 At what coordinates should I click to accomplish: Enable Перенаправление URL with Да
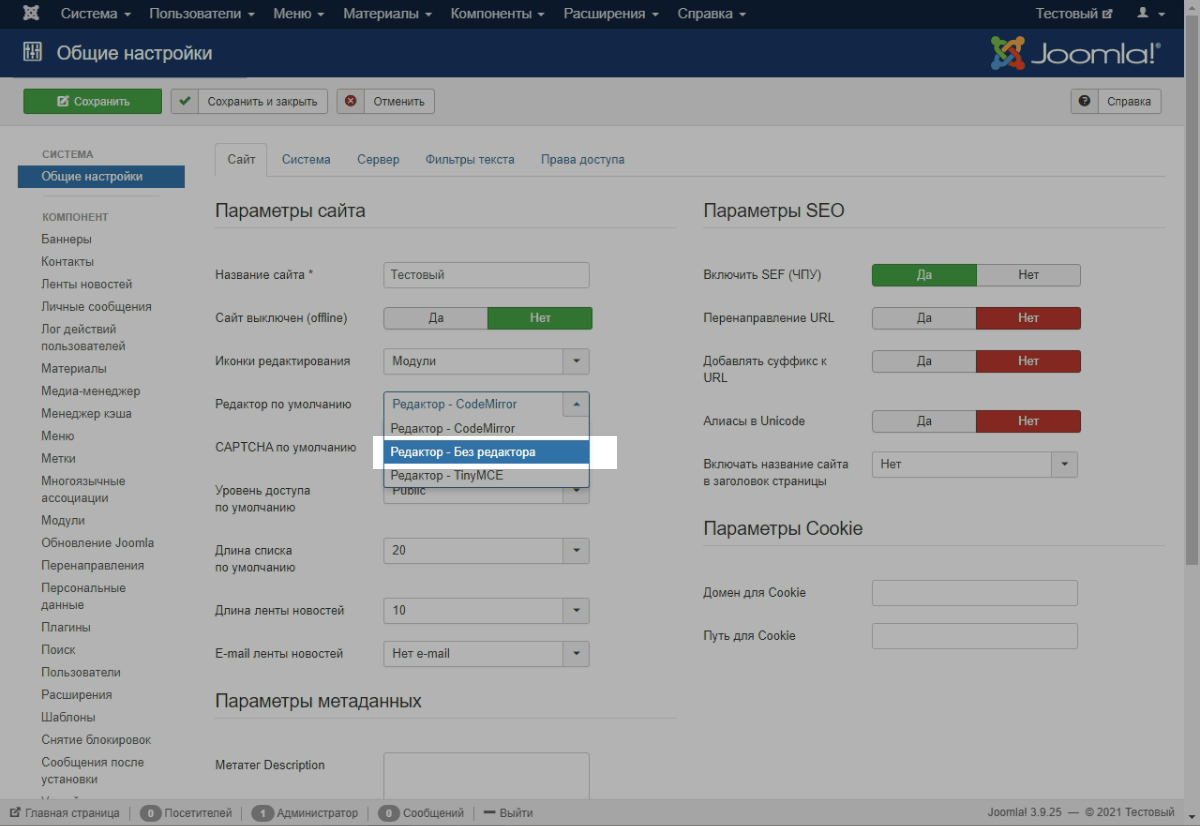[924, 318]
